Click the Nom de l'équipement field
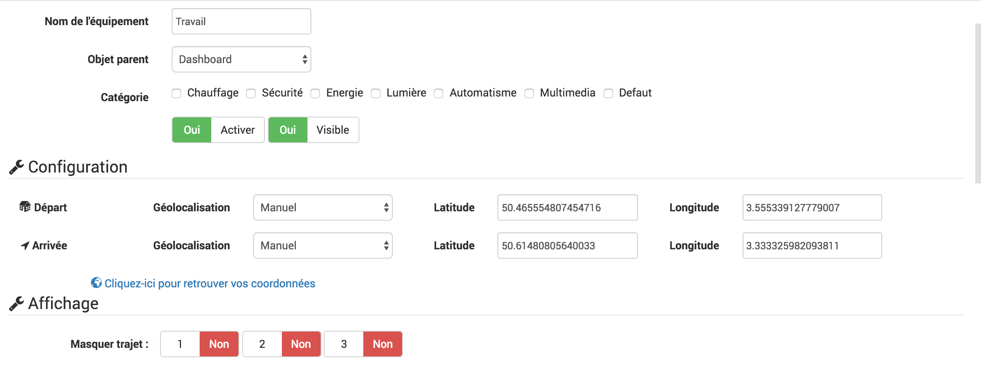This screenshot has height=373, width=981. (241, 21)
